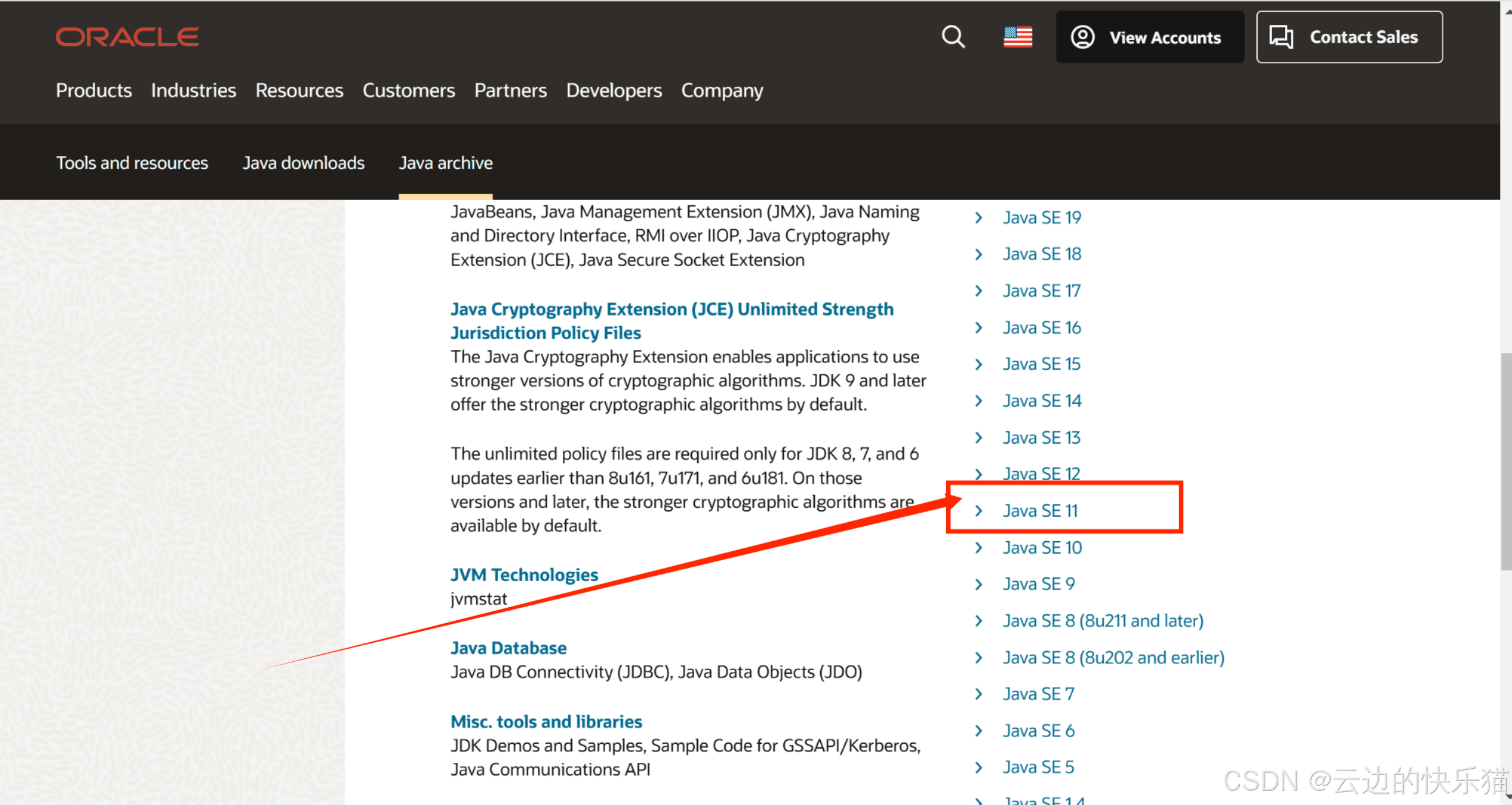This screenshot has width=1512, height=805.
Task: Open the Java Database link
Action: coord(508,648)
